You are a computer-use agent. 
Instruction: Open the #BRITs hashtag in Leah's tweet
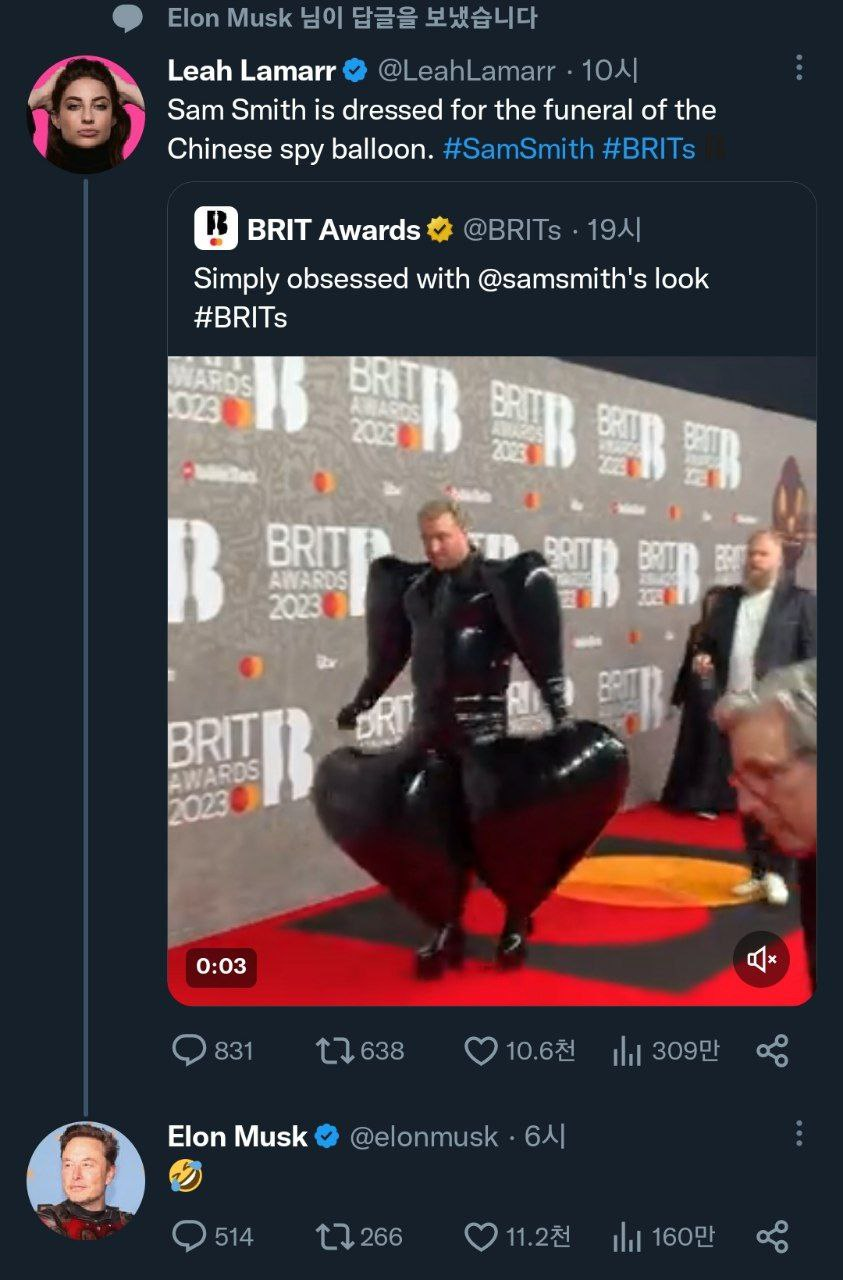(x=649, y=149)
